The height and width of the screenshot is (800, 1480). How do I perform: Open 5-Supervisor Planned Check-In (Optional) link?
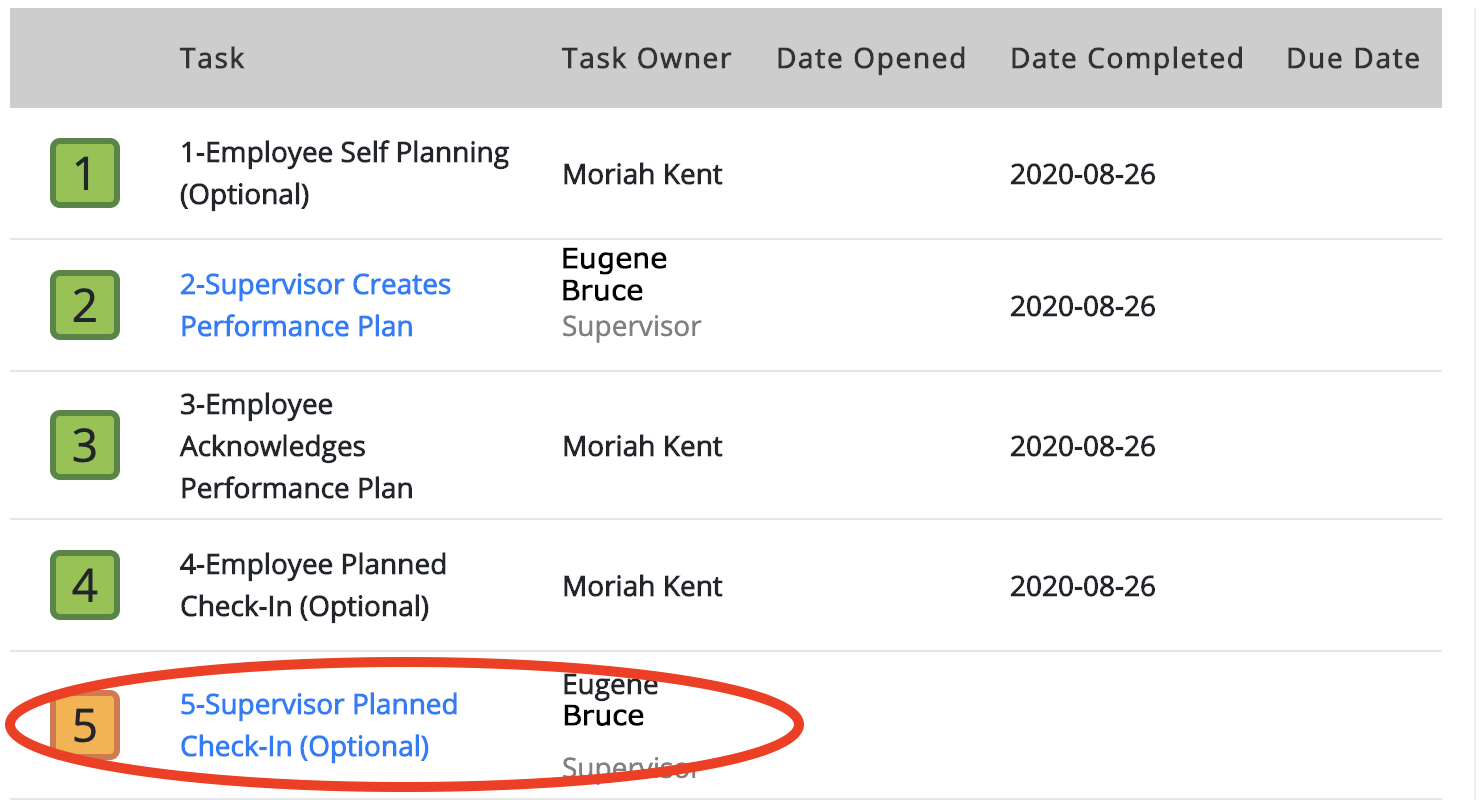(319, 725)
